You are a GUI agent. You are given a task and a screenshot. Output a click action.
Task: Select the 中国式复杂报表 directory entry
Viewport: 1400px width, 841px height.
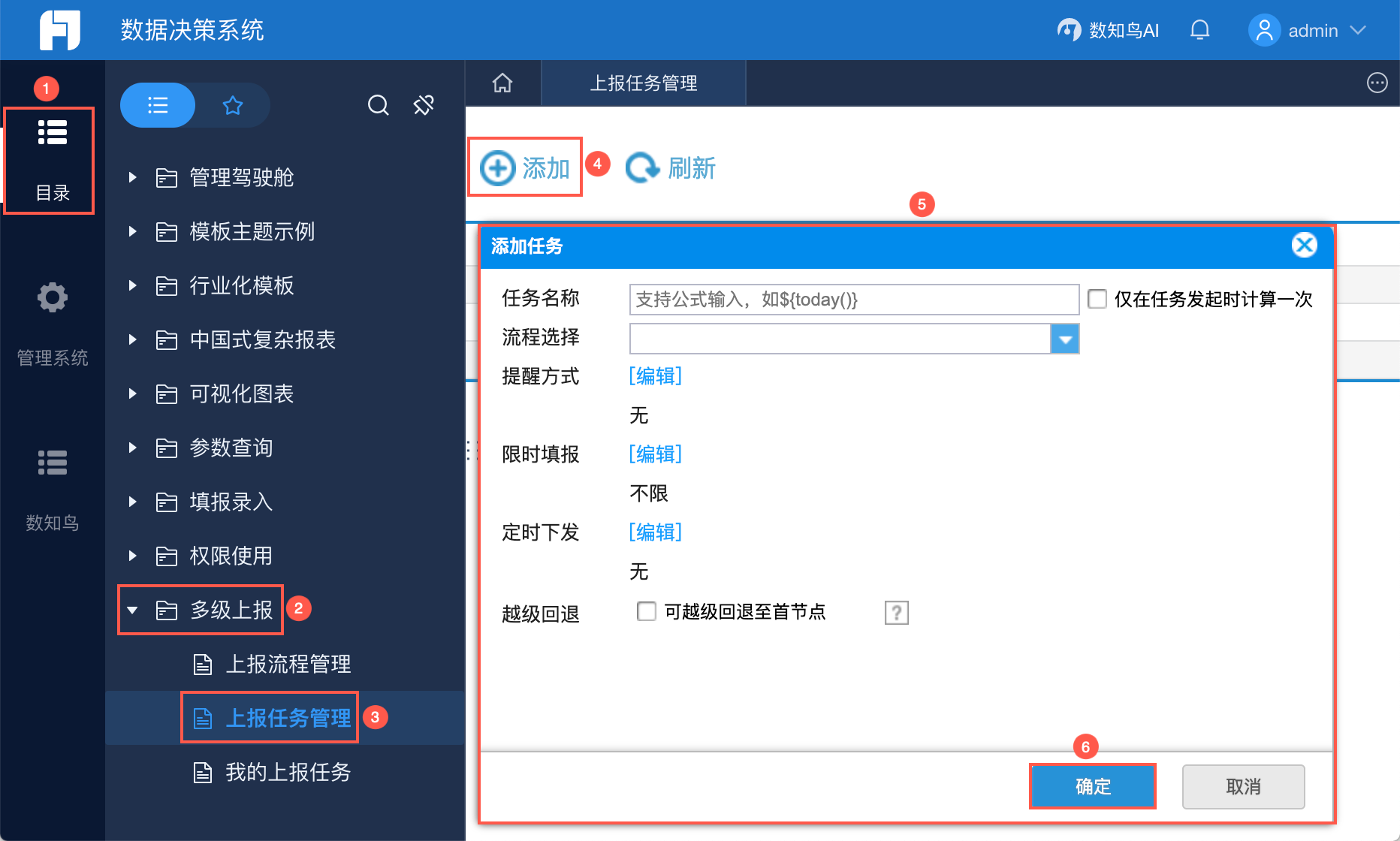[262, 339]
